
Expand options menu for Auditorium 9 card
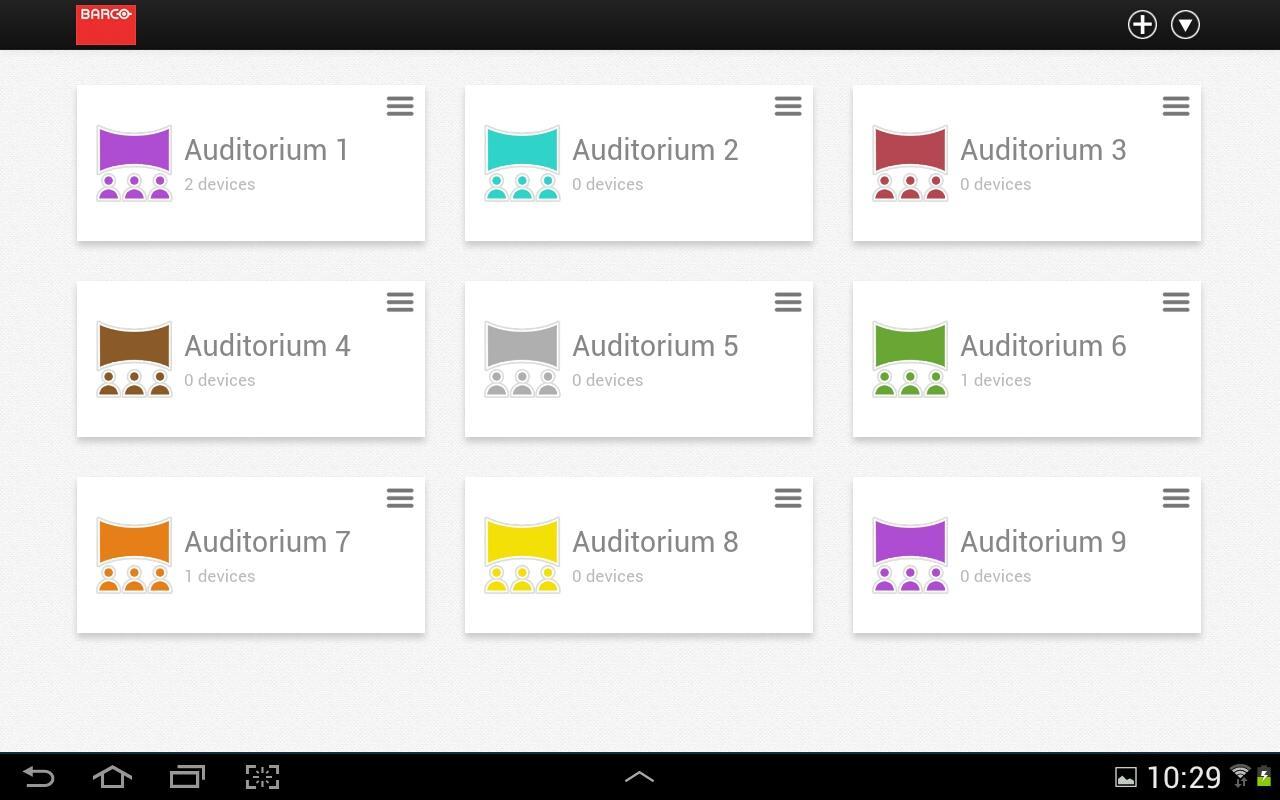coord(1176,498)
